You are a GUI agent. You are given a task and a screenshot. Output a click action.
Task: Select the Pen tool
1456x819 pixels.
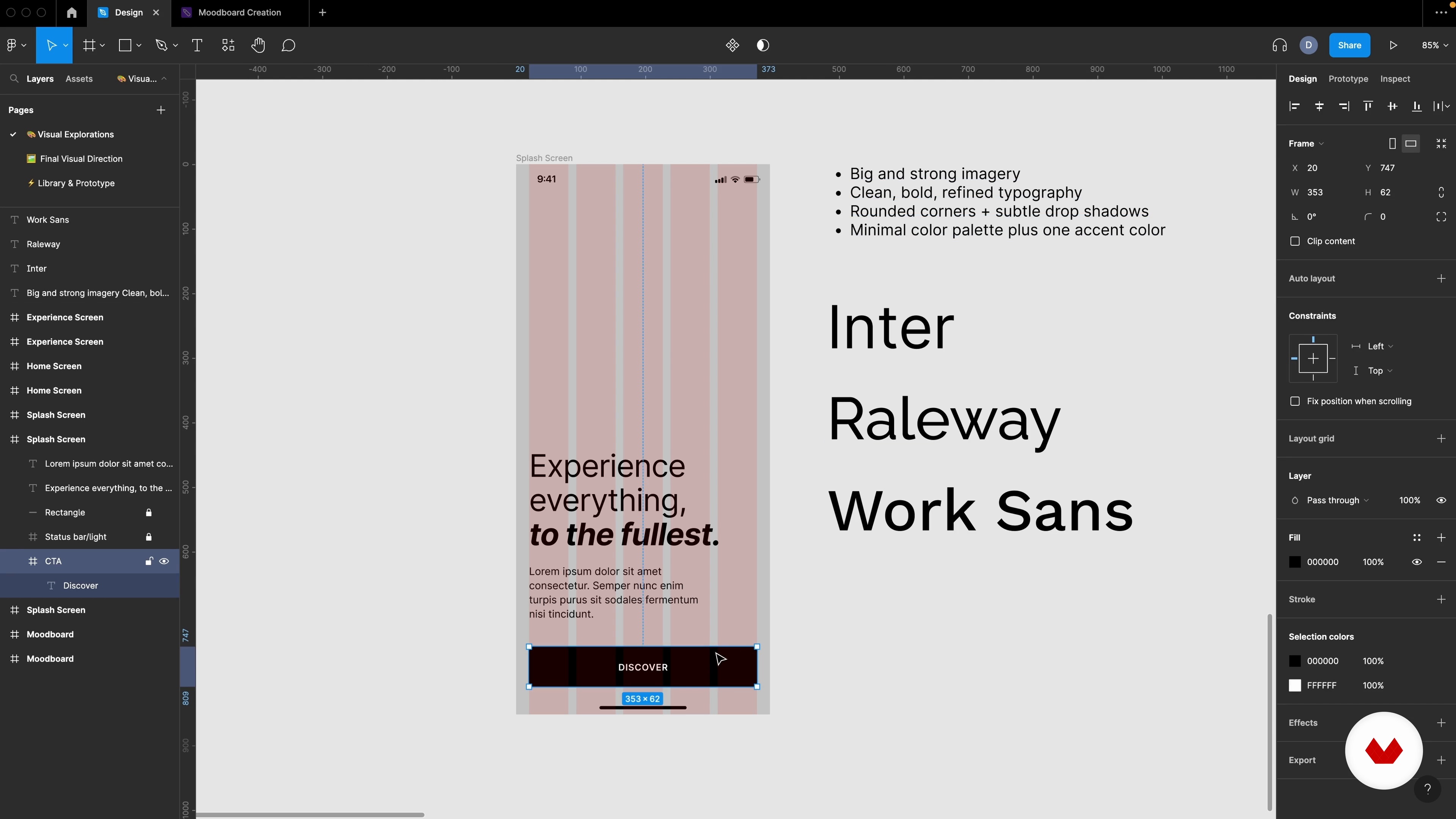click(x=162, y=45)
